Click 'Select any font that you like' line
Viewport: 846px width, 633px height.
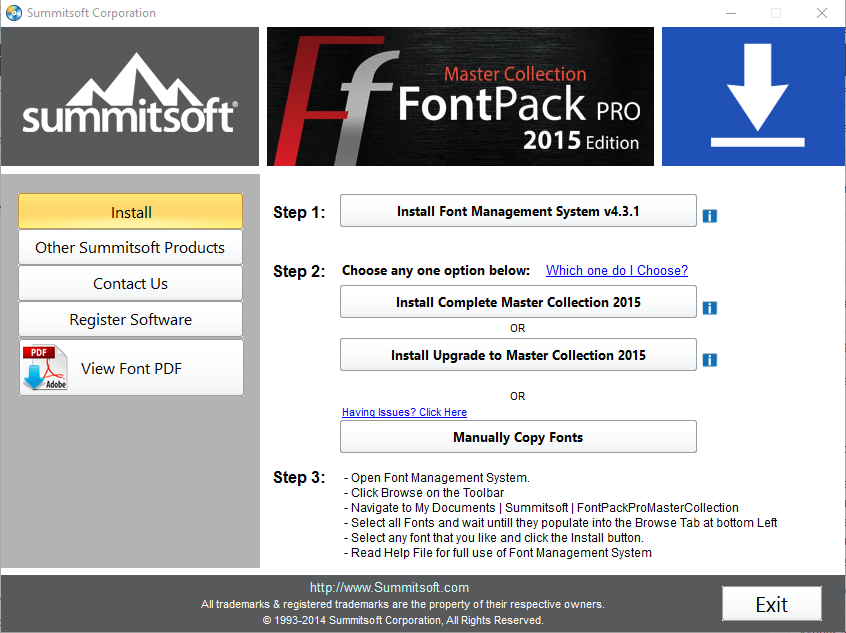pyautogui.click(x=494, y=537)
